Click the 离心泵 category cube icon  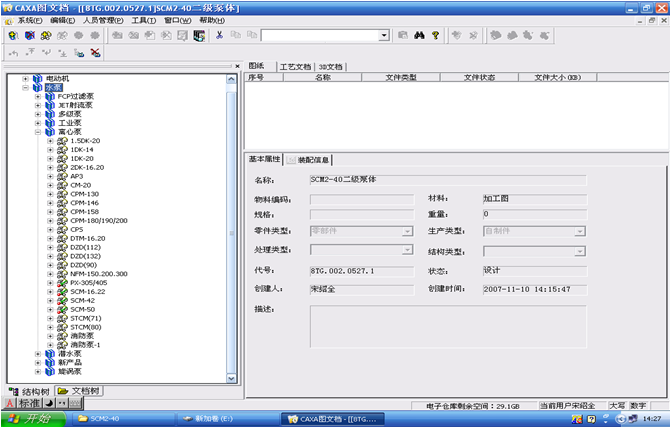49,132
